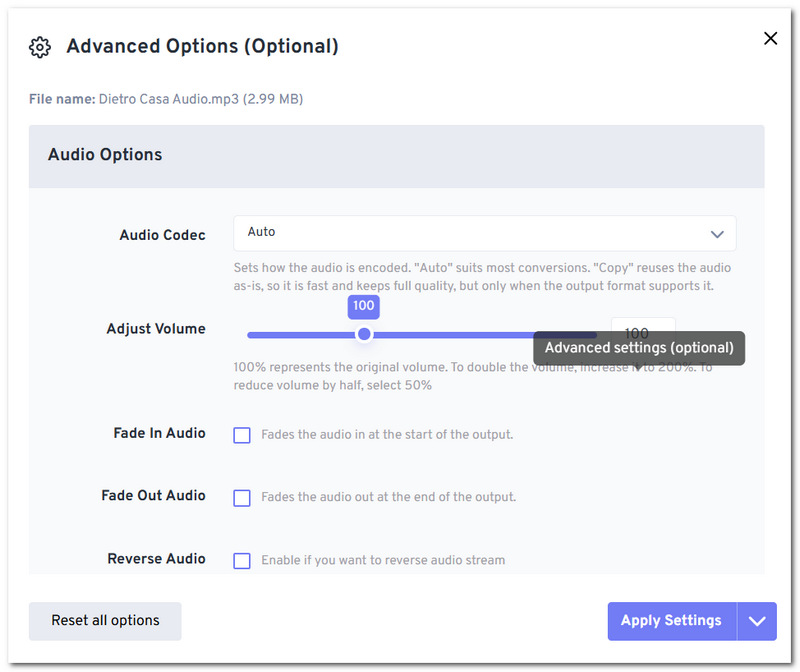
Task: Click the Audio Codec chevron arrow
Action: (717, 234)
